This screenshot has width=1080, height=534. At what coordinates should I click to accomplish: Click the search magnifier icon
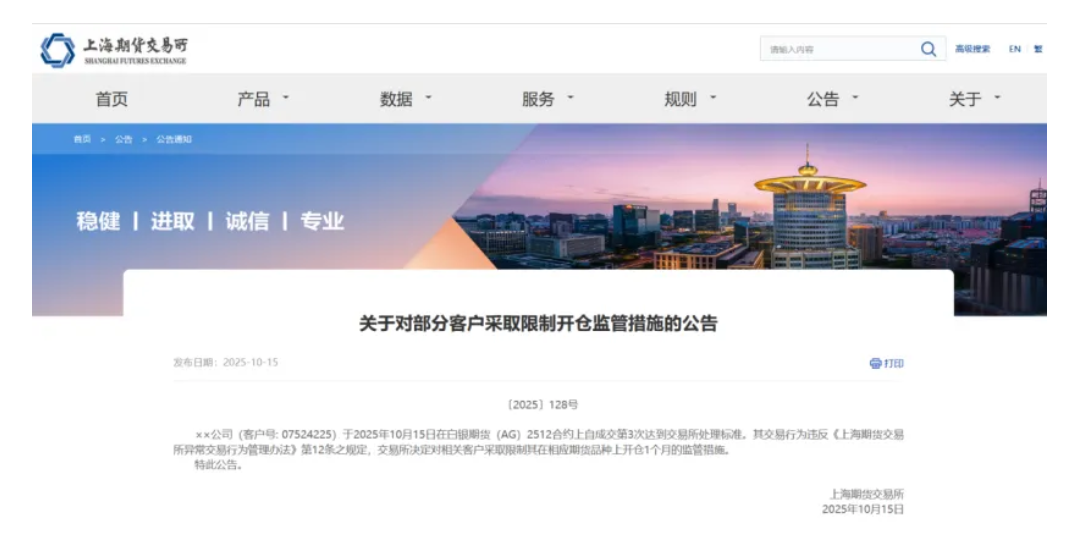pyautogui.click(x=928, y=49)
